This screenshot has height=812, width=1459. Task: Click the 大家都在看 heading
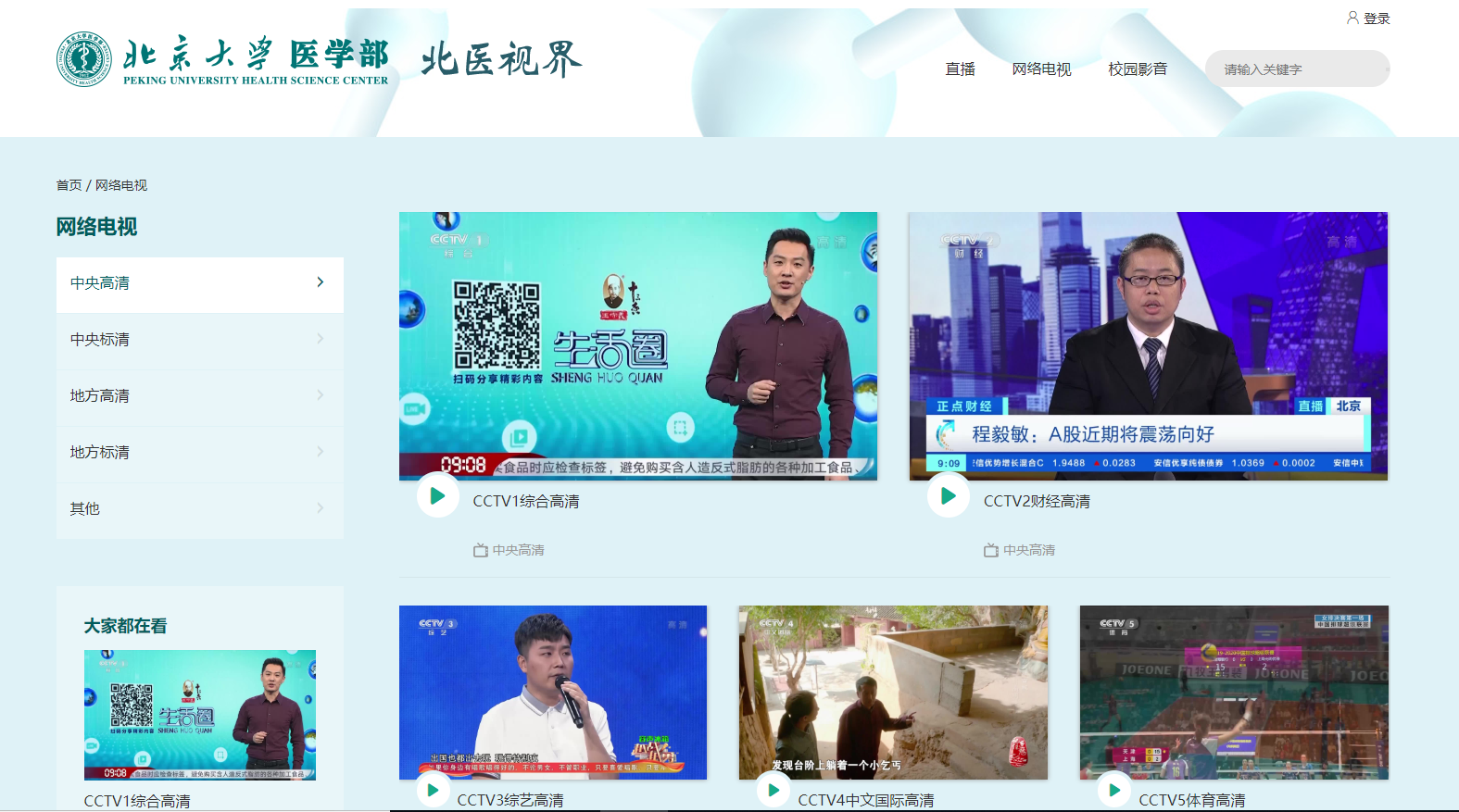click(125, 626)
